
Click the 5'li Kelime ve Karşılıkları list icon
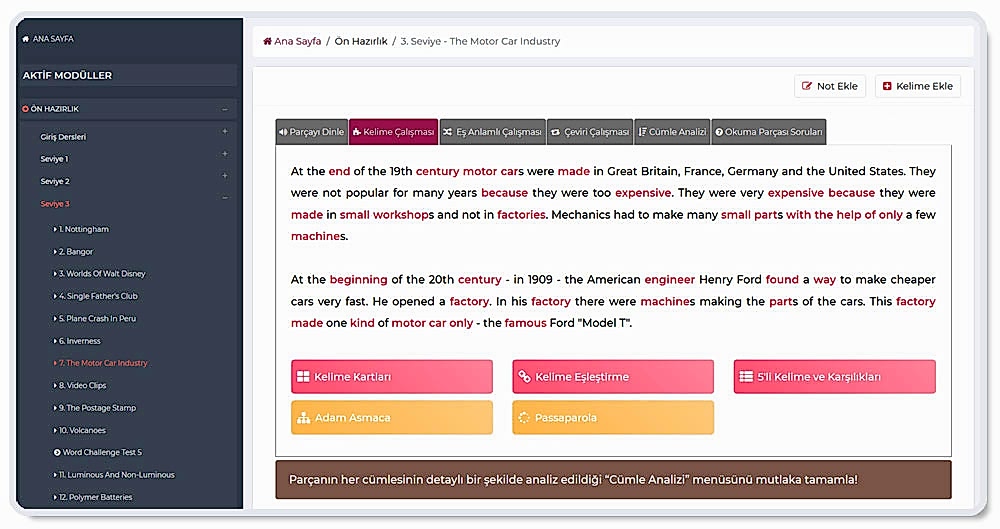point(745,377)
